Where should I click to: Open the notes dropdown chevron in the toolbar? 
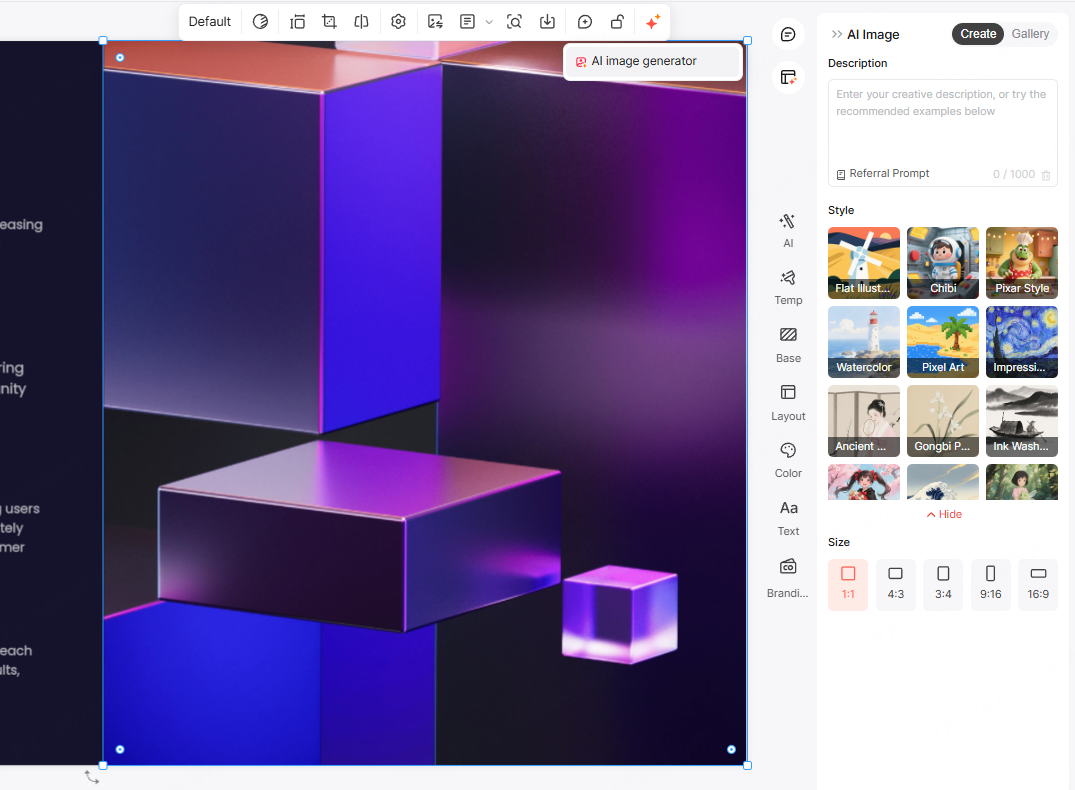(x=490, y=21)
